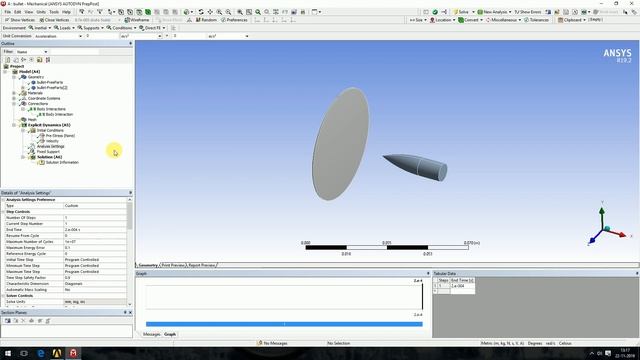Open the Miscellaneous dropdown
The width and height of the screenshot is (640, 360).
503,20
